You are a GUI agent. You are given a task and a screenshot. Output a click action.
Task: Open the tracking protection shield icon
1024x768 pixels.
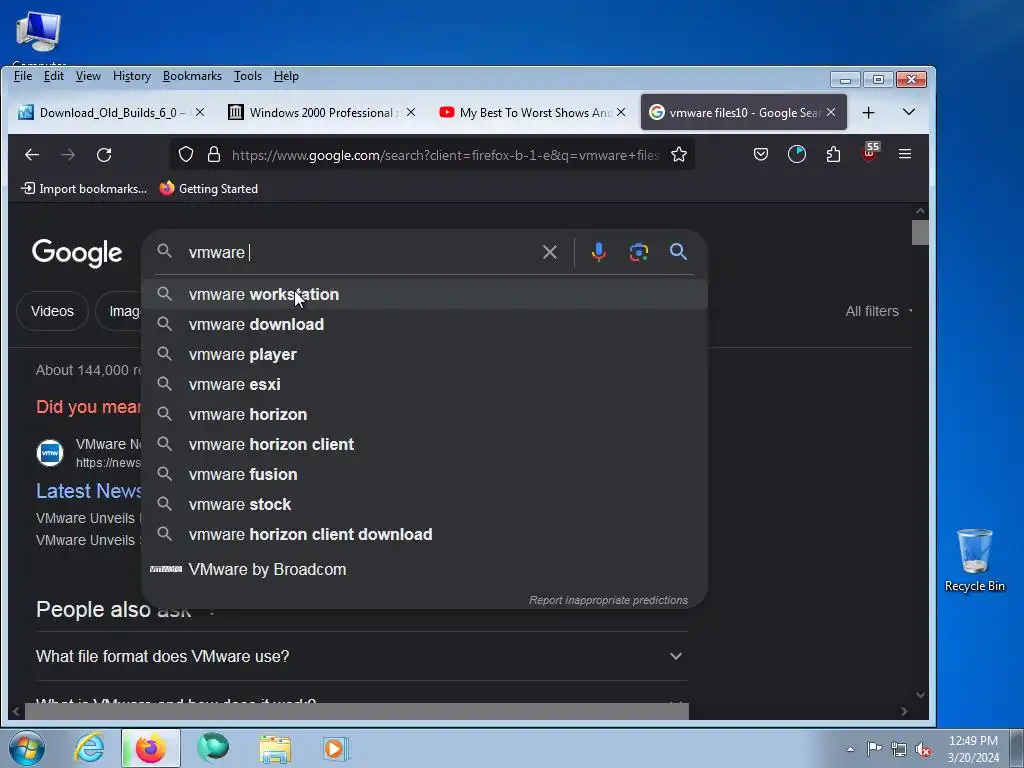click(186, 155)
